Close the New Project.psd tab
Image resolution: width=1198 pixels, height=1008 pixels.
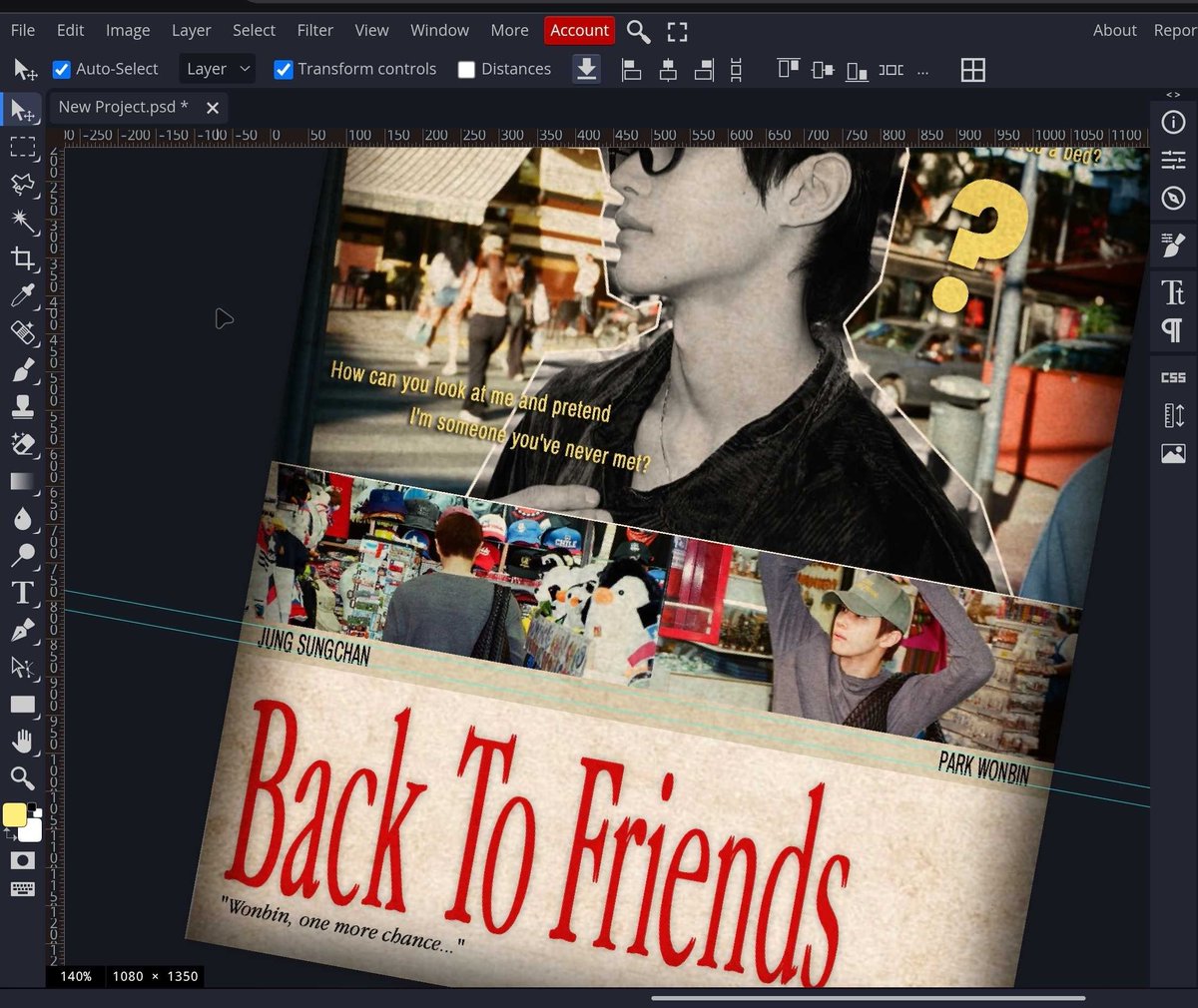(x=212, y=107)
